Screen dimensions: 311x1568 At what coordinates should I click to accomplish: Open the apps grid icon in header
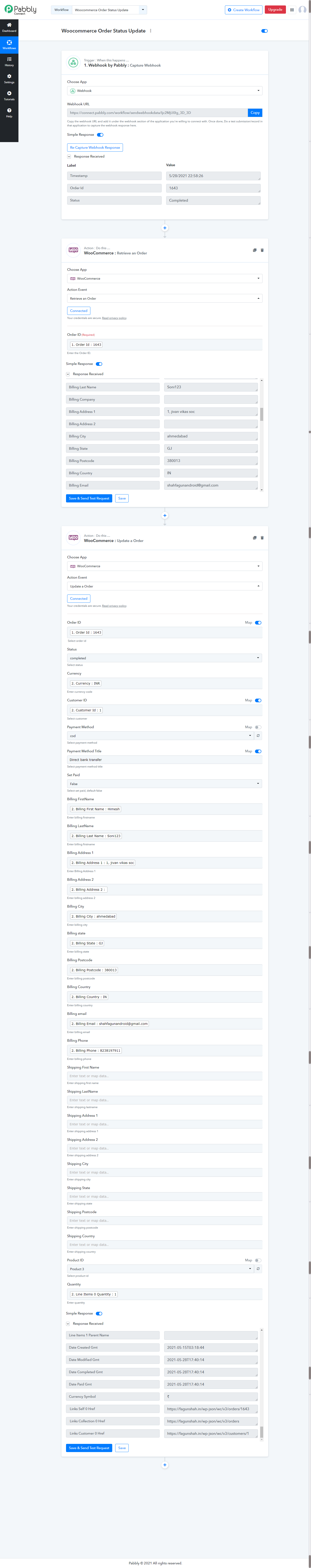(x=292, y=10)
